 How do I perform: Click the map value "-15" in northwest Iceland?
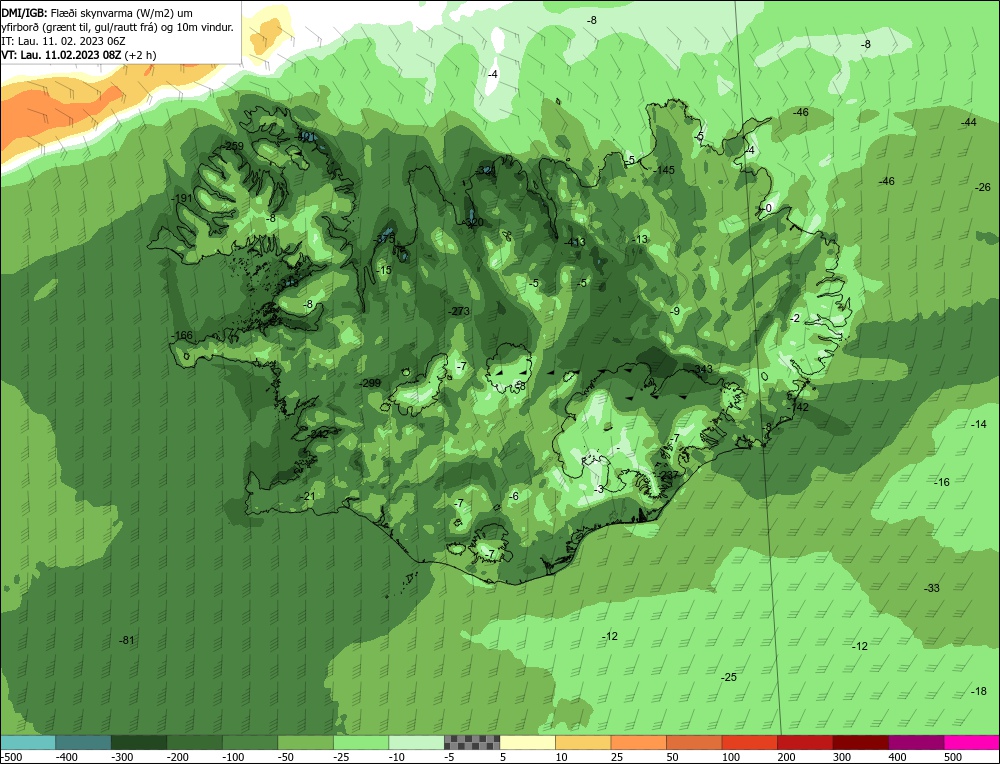pos(384,270)
